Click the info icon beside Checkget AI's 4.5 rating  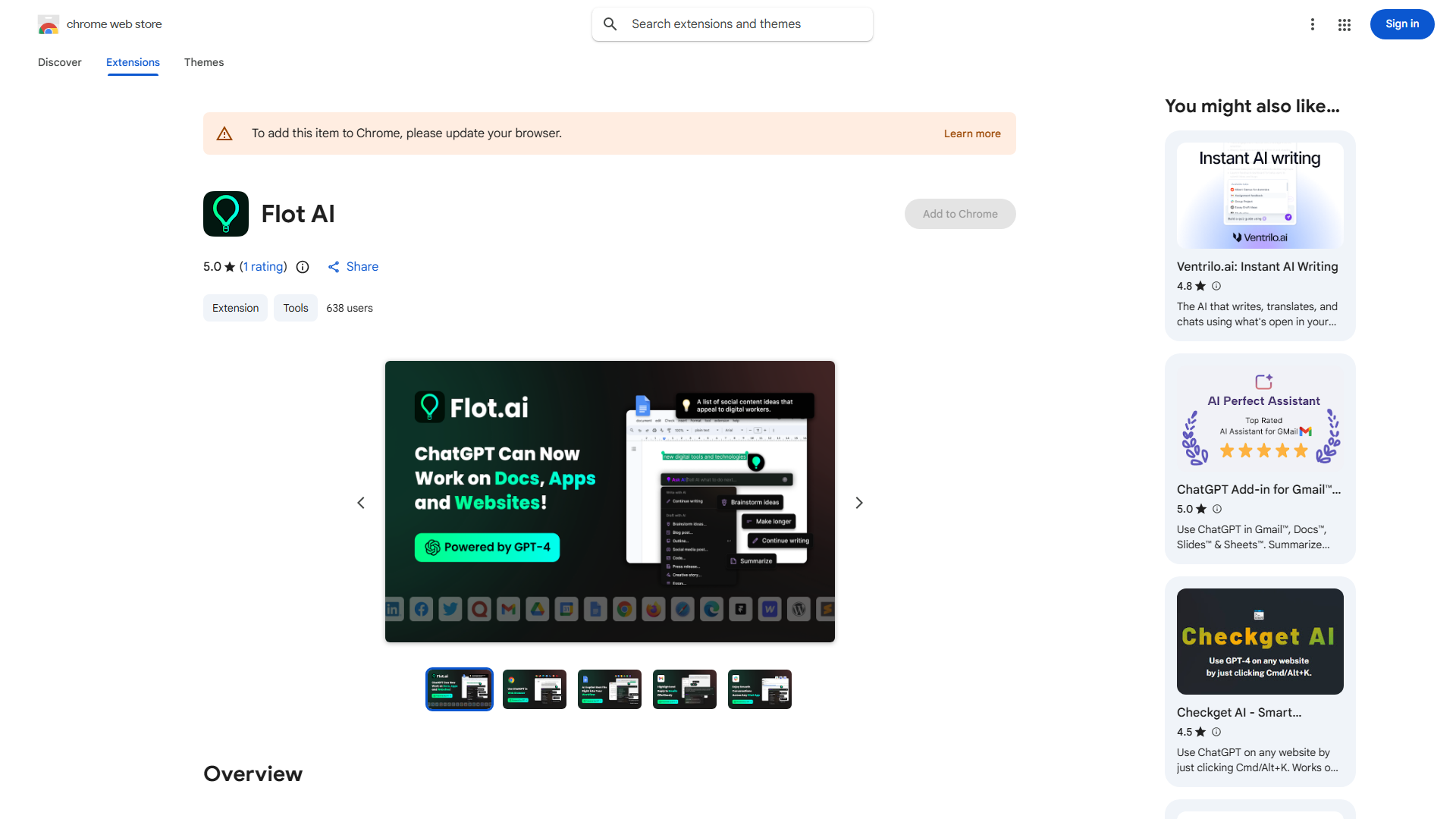click(1216, 732)
